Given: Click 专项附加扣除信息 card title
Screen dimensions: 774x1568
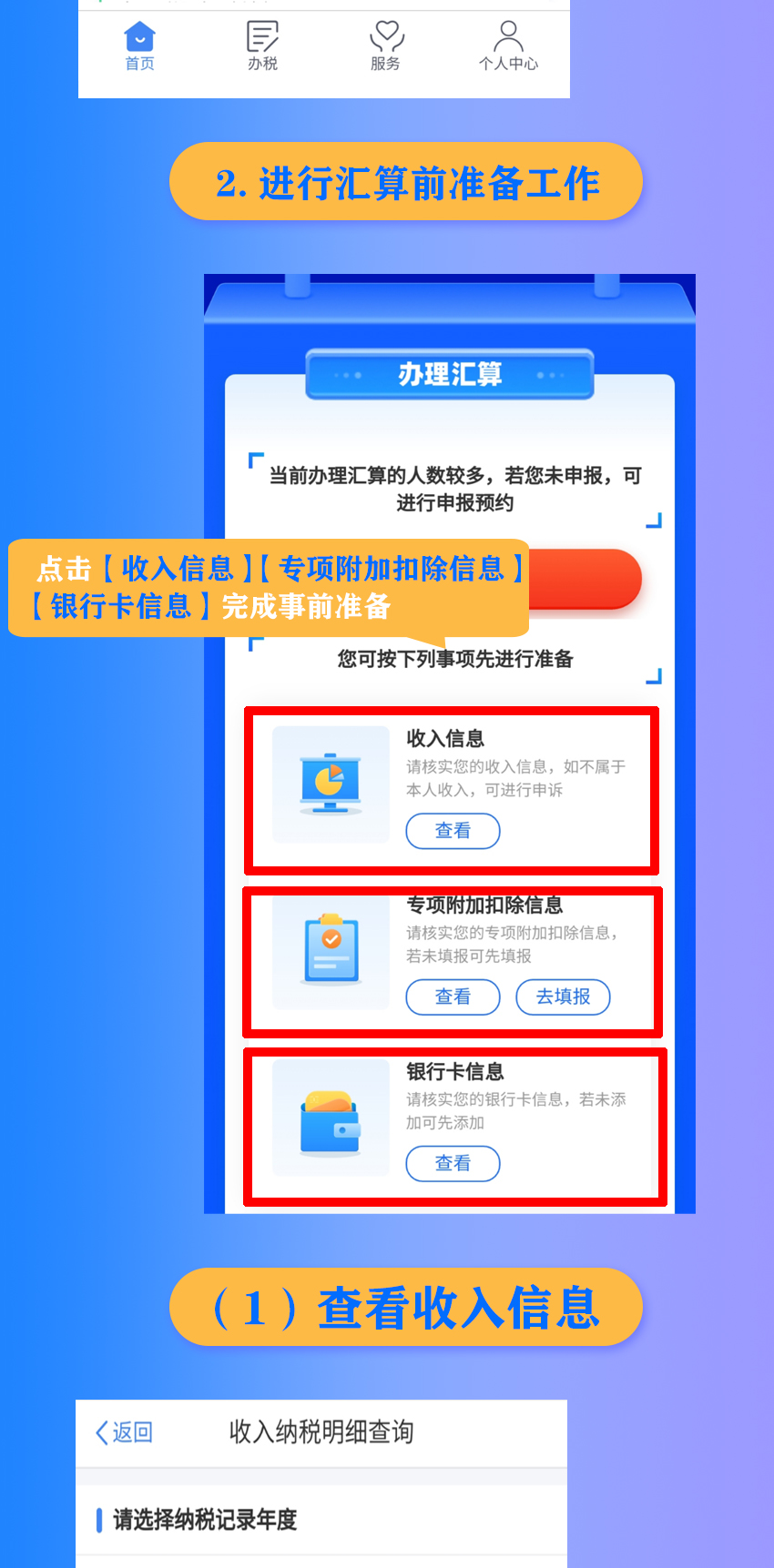Looking at the screenshot, I should 484,905.
